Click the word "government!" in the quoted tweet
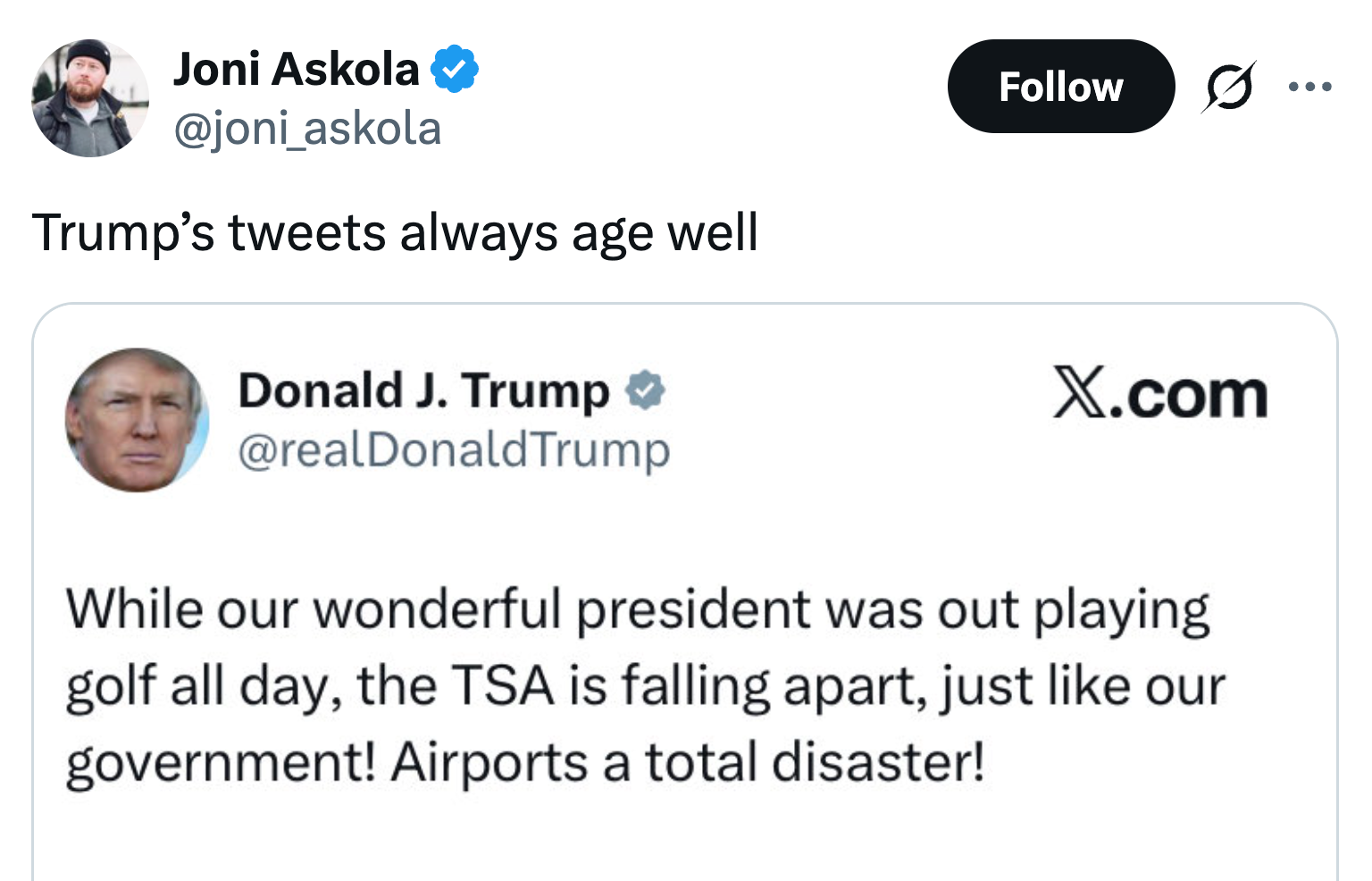This screenshot has height=881, width=1372. pos(221,765)
